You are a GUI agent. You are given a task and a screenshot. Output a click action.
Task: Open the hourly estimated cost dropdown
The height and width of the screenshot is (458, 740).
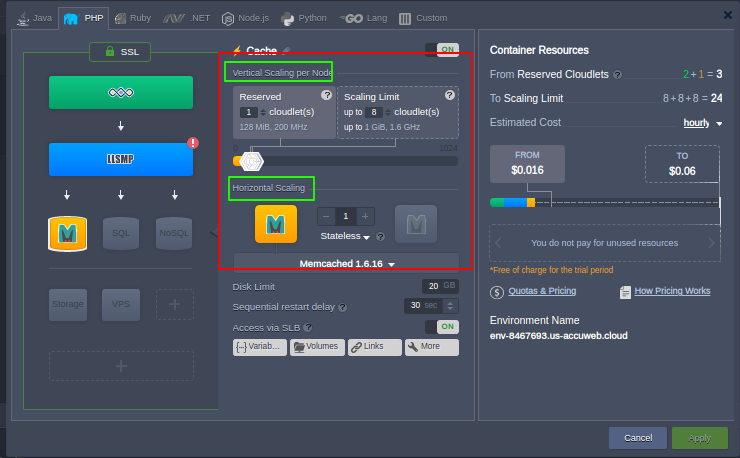(x=701, y=123)
